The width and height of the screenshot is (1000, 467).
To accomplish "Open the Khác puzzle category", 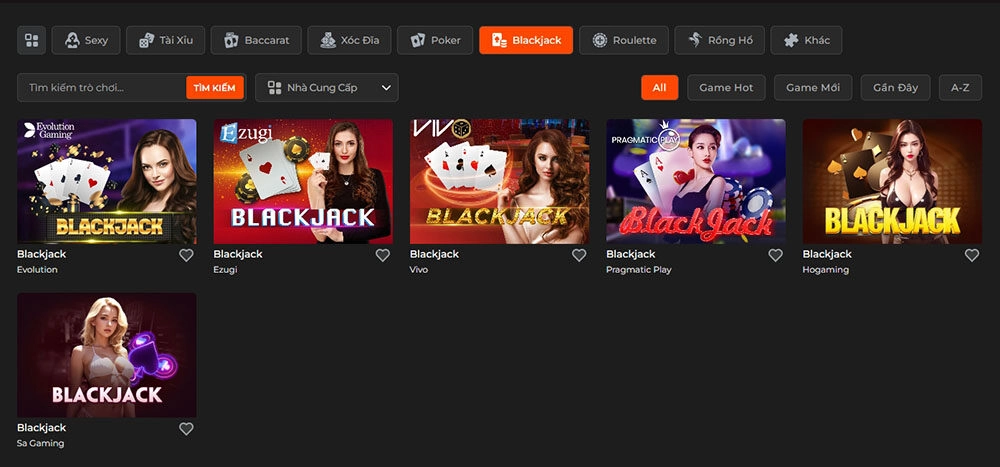I will pyautogui.click(x=806, y=40).
